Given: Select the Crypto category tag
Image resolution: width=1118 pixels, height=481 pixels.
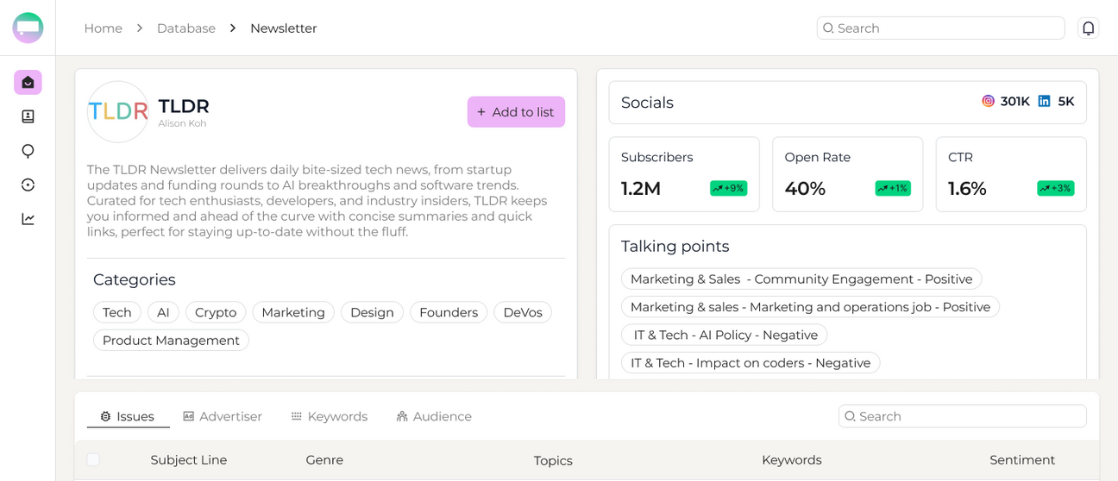Looking at the screenshot, I should [216, 312].
